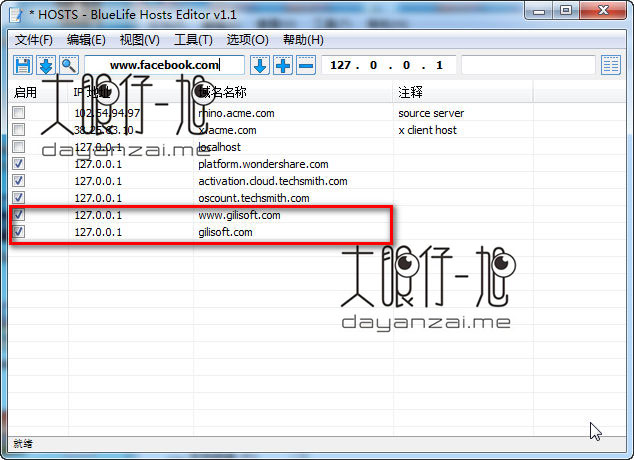
Task: Click IP 127.0.0.1 in the gilisoft.com row
Action: 98,232
